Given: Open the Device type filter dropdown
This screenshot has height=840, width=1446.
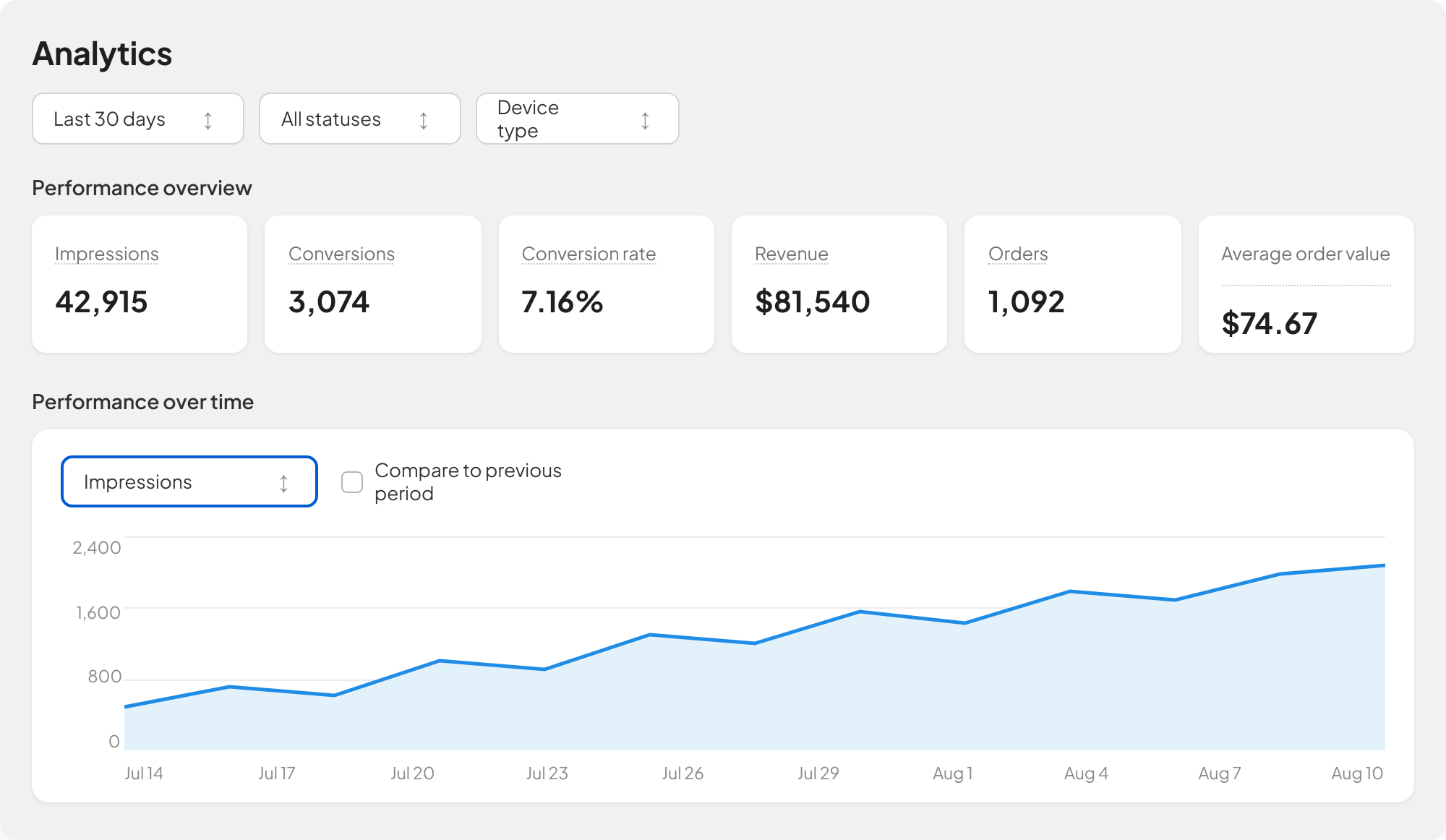Looking at the screenshot, I should point(578,119).
